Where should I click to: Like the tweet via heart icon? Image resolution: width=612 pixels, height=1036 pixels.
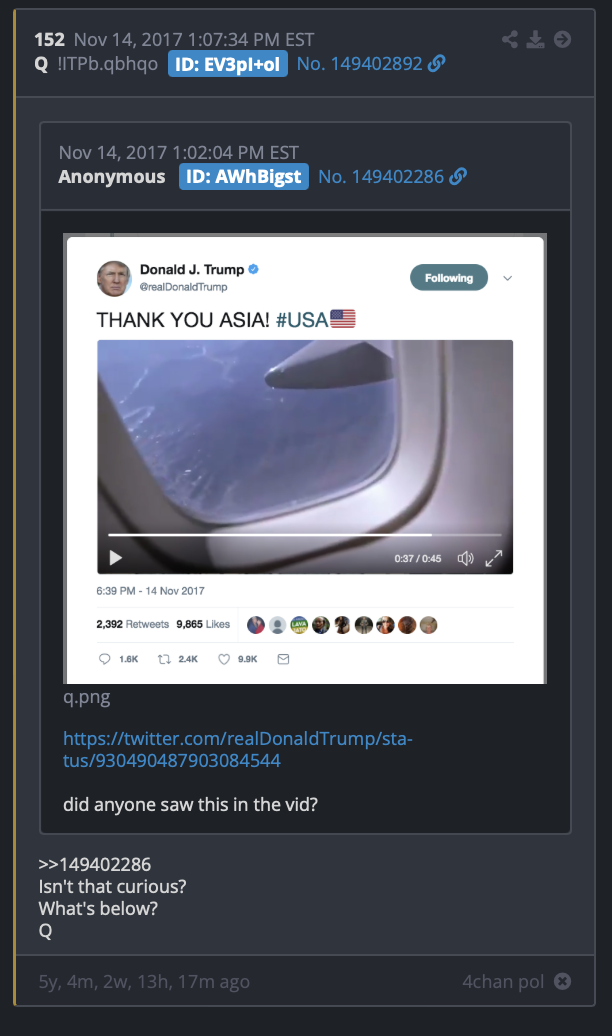coord(224,659)
